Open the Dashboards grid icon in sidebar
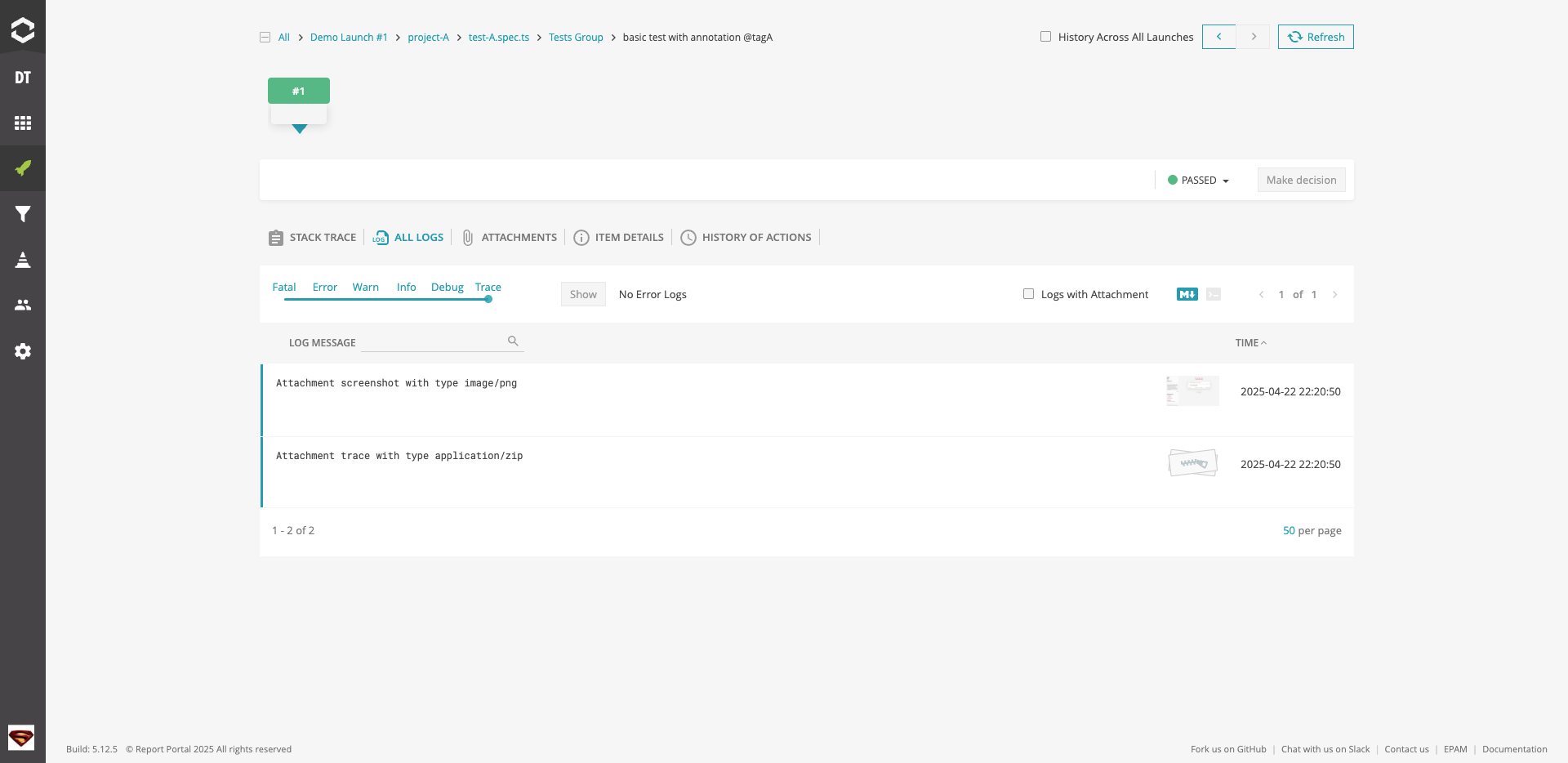1568x763 pixels. click(x=23, y=123)
